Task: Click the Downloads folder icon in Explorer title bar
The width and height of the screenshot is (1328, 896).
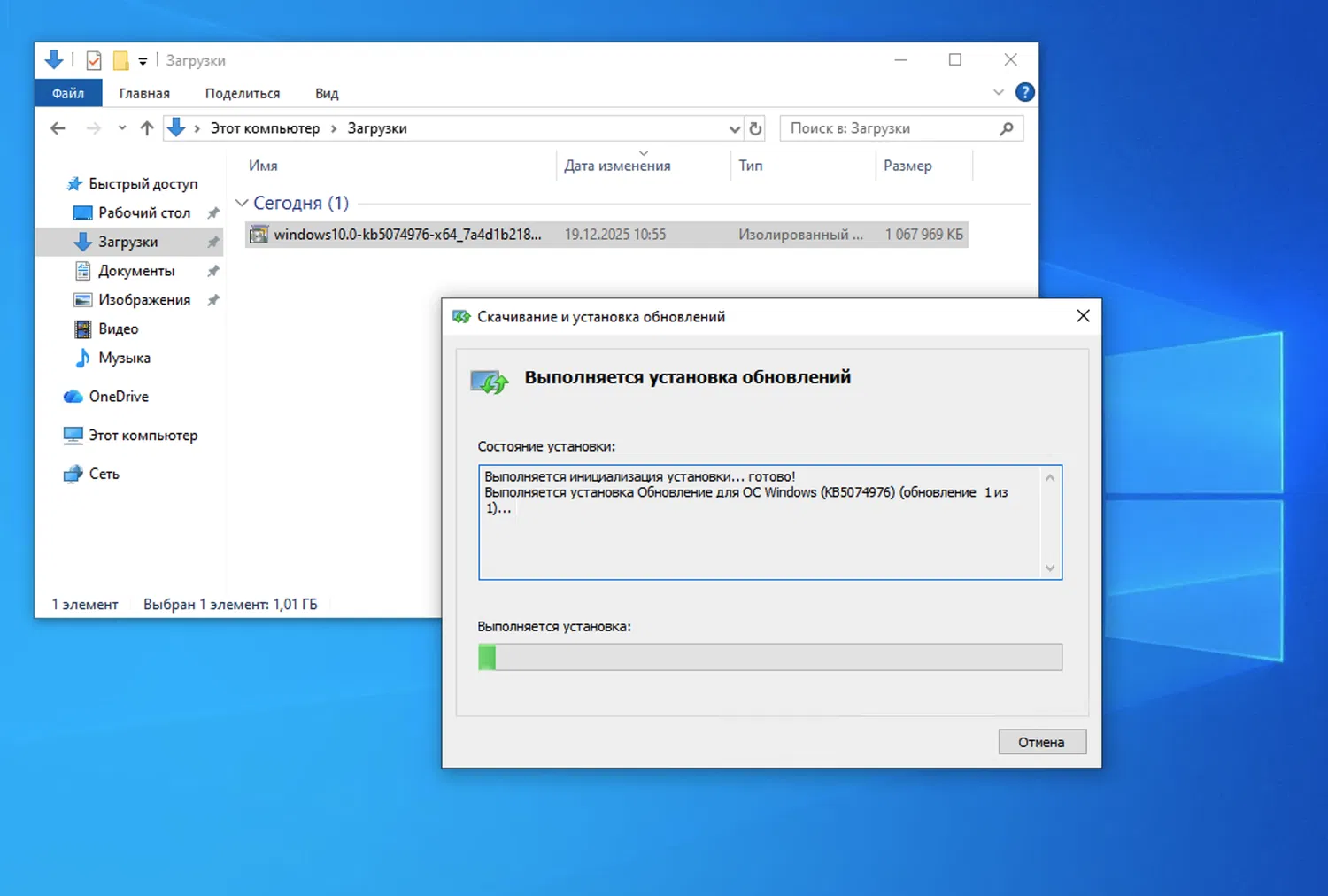Action: coord(54,60)
